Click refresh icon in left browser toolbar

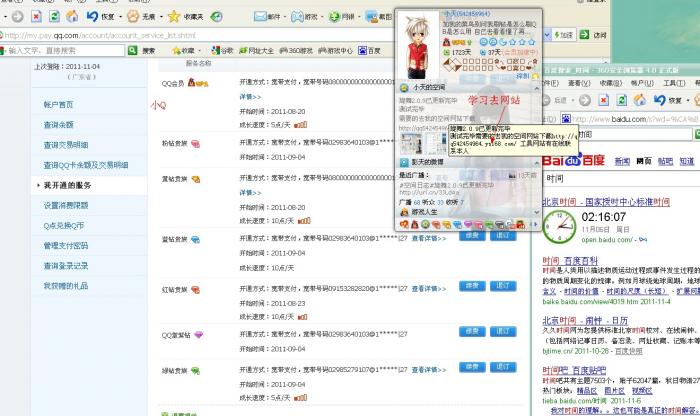54,17
